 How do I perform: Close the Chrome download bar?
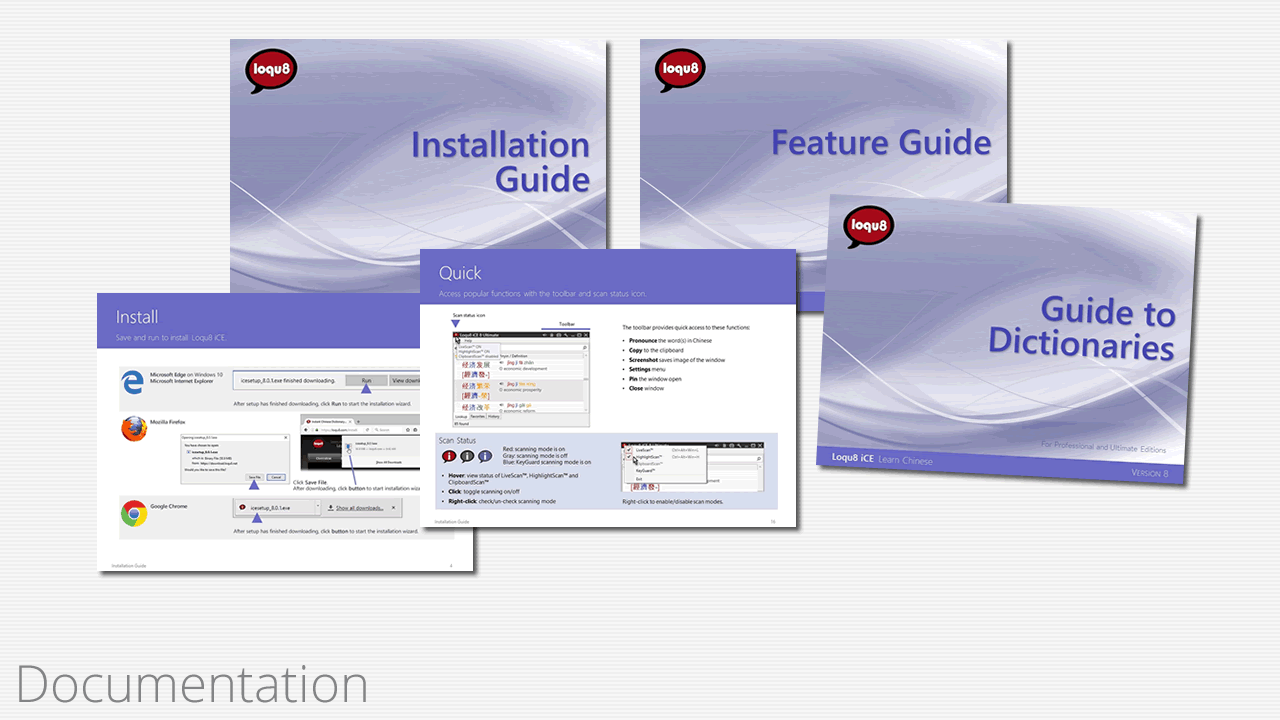coord(393,507)
